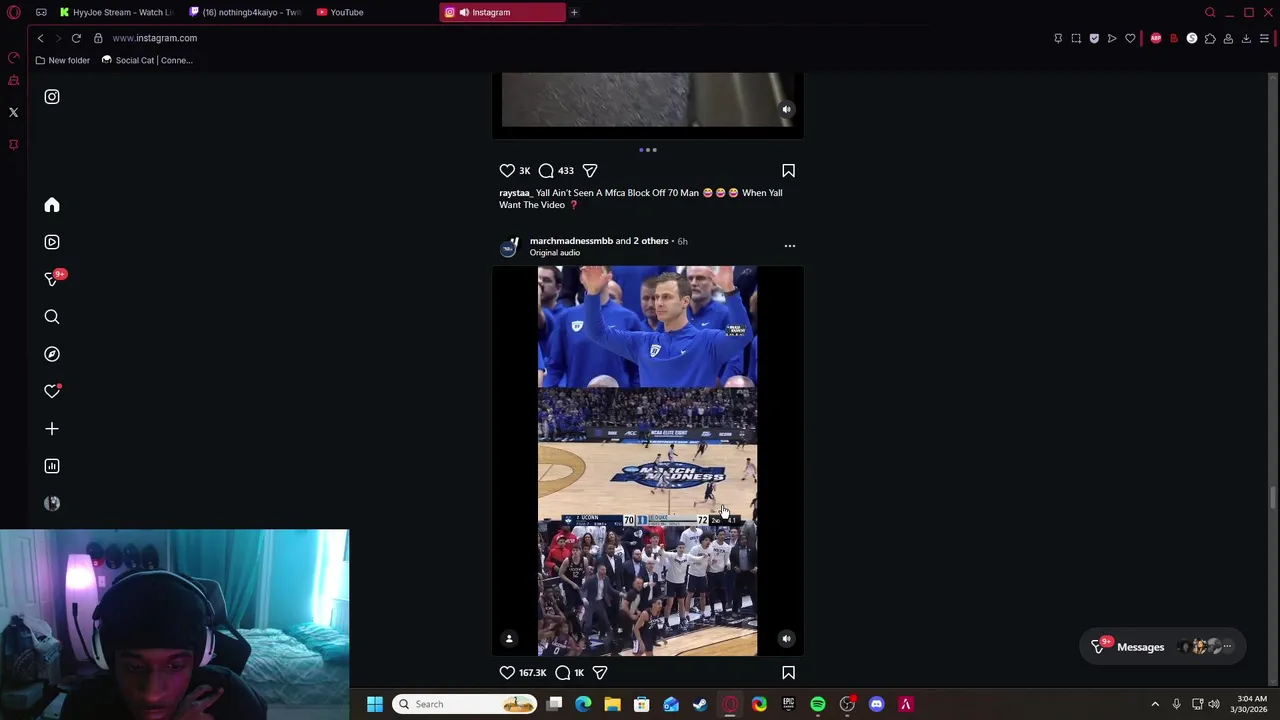Image resolution: width=1280 pixels, height=720 pixels.
Task: Open the AdBlock Plus extension
Action: coord(1156,38)
